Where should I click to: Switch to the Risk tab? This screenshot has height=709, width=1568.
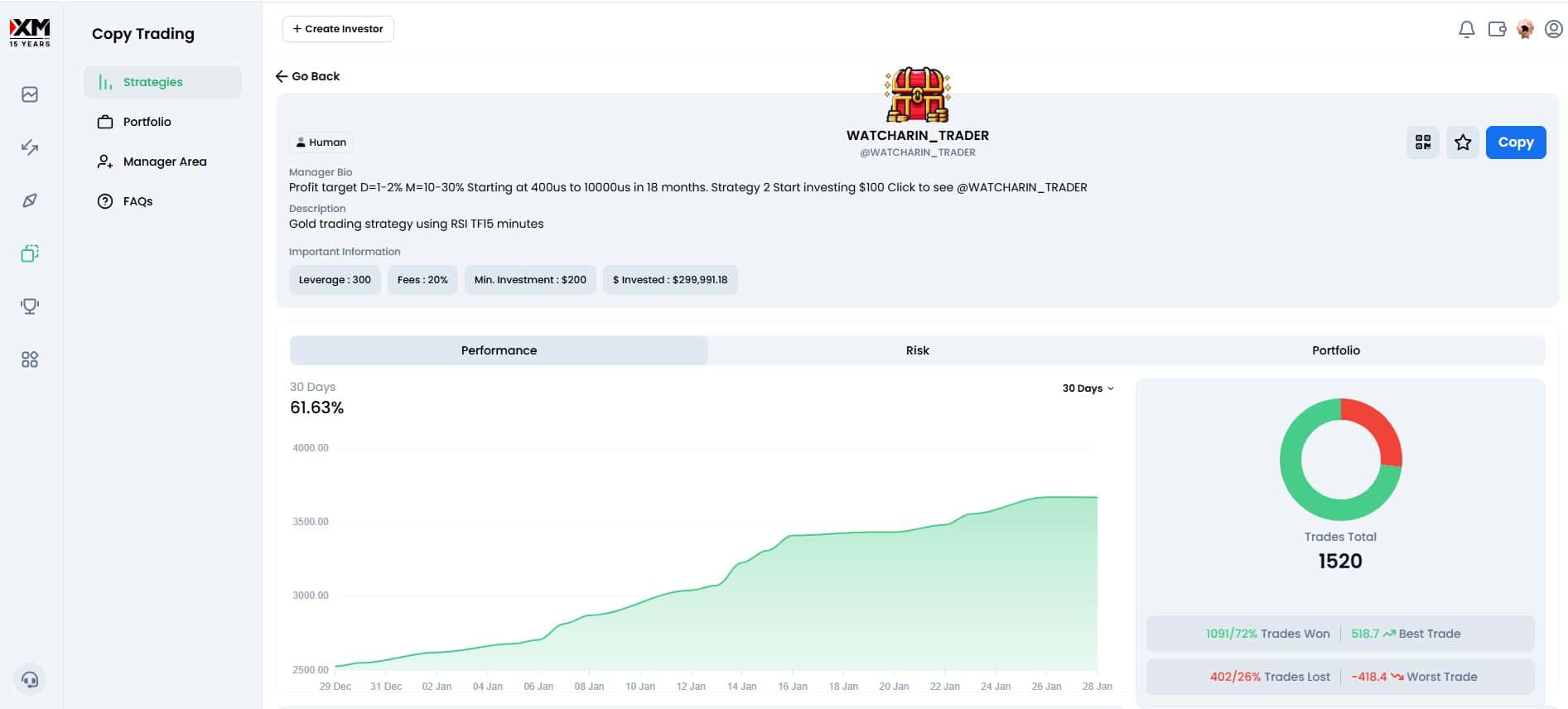(x=917, y=350)
